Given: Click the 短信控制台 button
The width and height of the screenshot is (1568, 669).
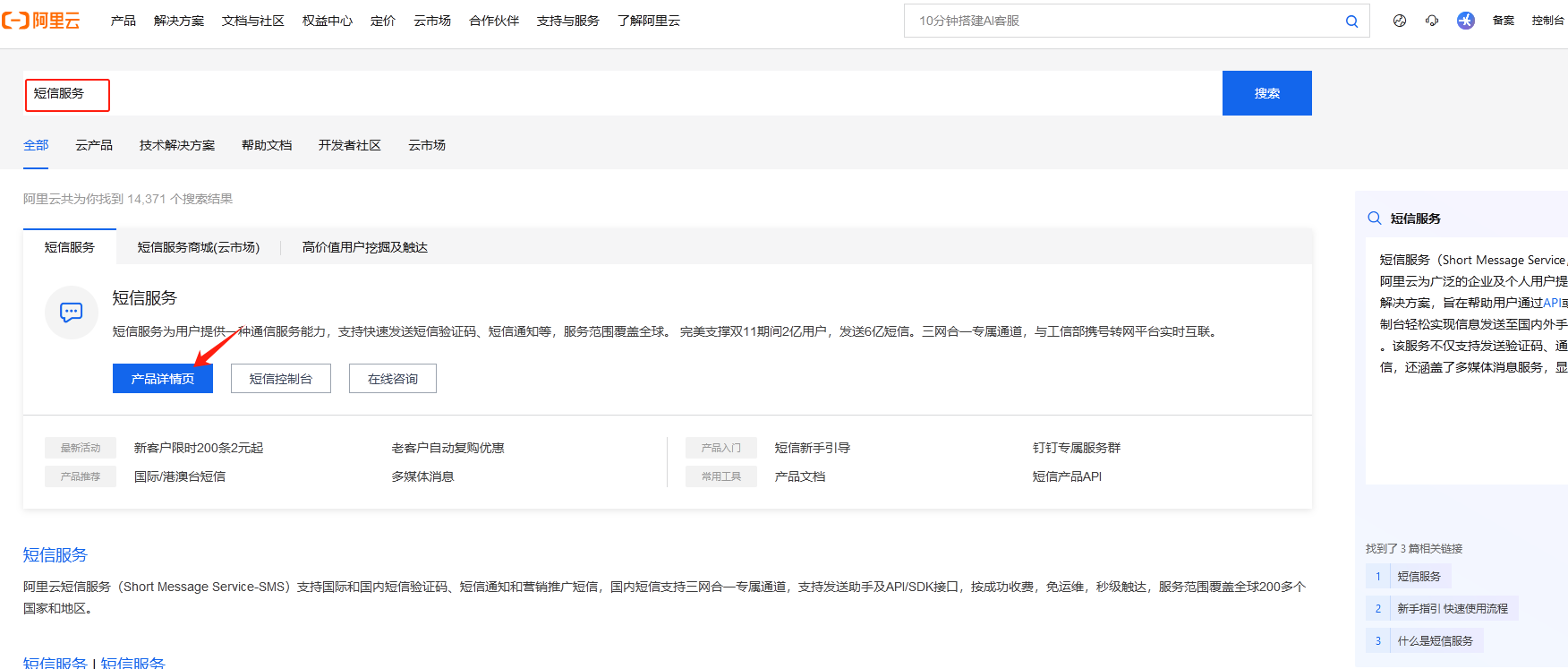Looking at the screenshot, I should tap(281, 379).
